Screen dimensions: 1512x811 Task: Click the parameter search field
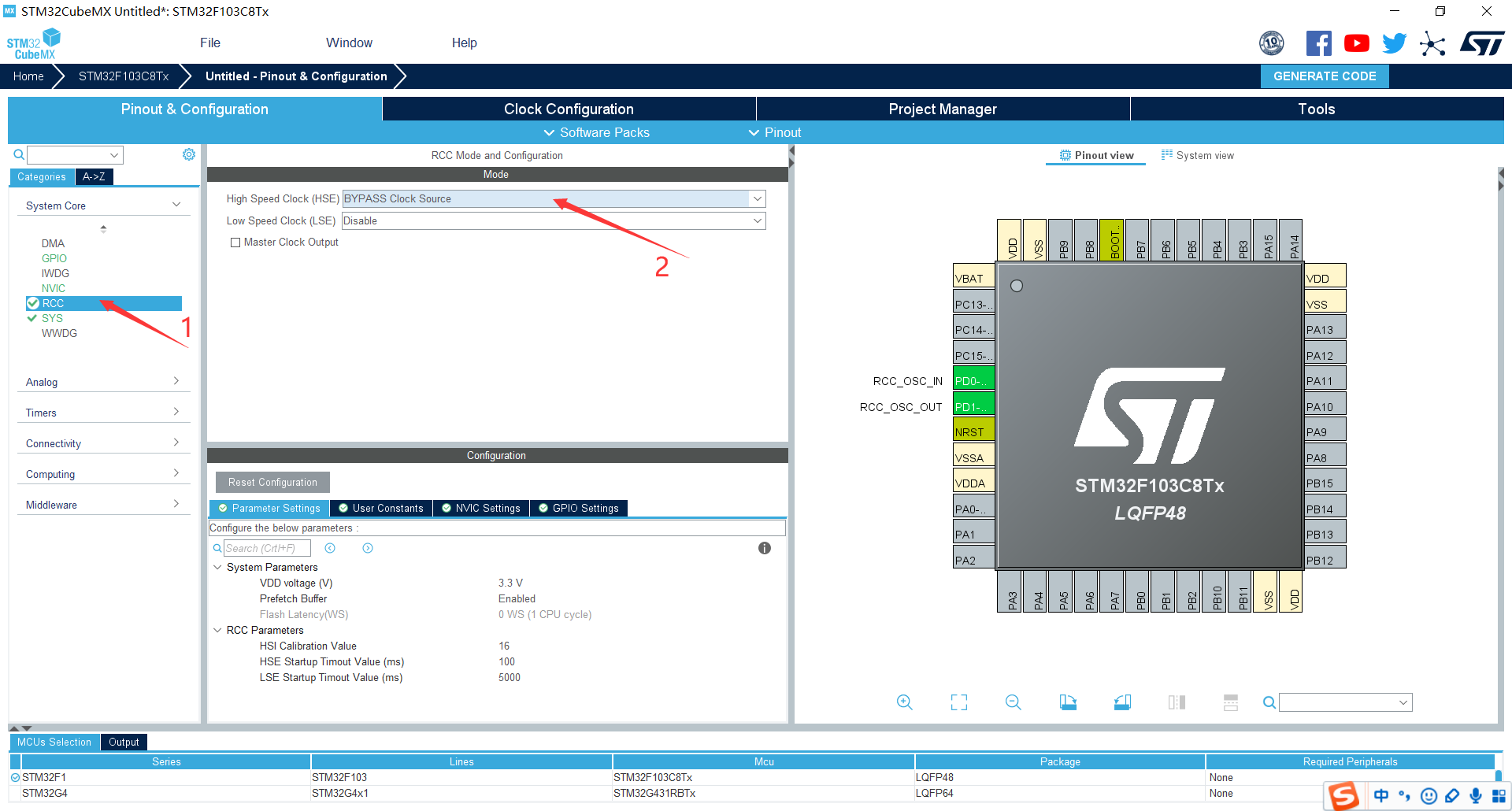pos(267,548)
